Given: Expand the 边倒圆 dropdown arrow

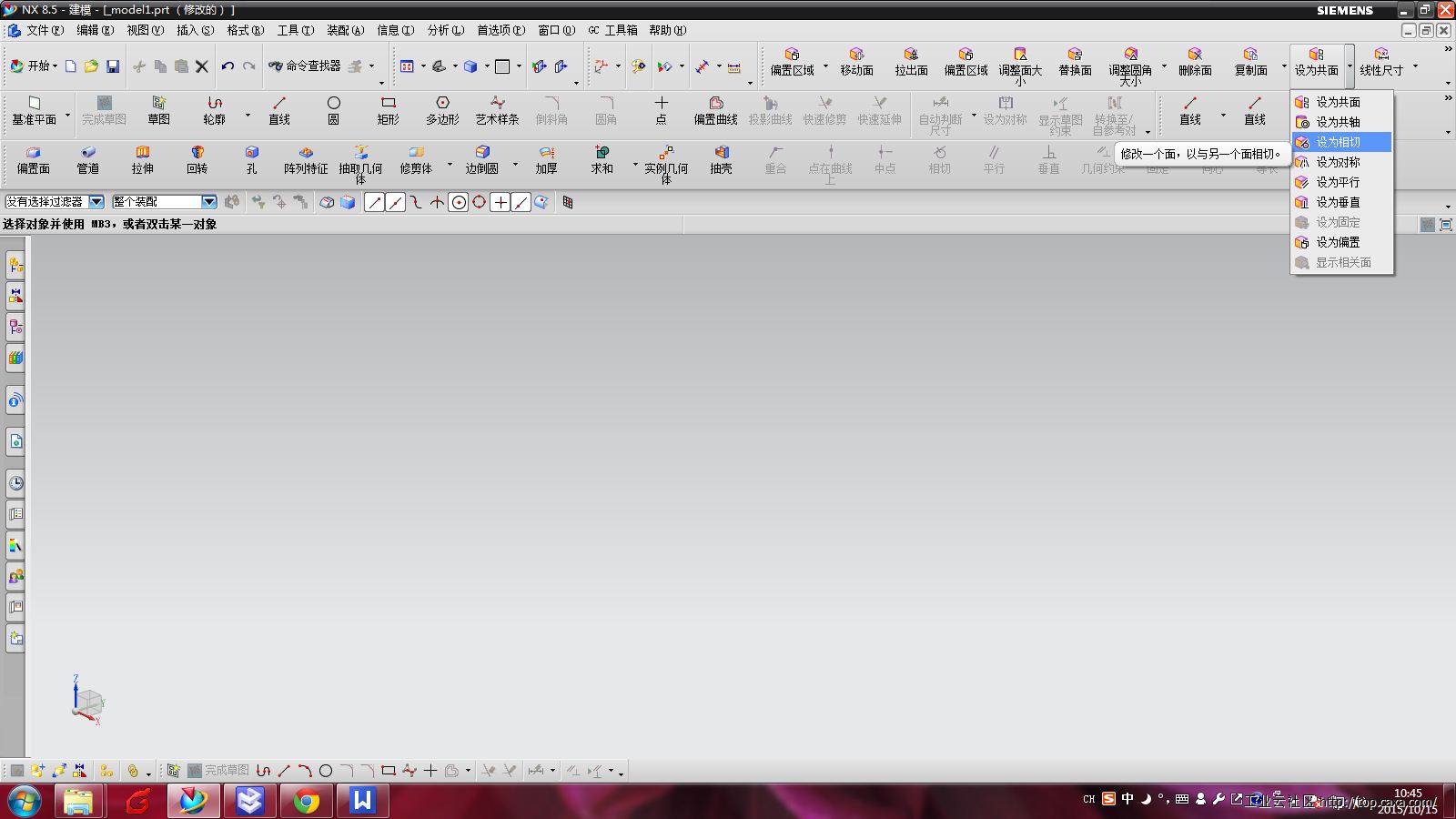Looking at the screenshot, I should tap(515, 165).
